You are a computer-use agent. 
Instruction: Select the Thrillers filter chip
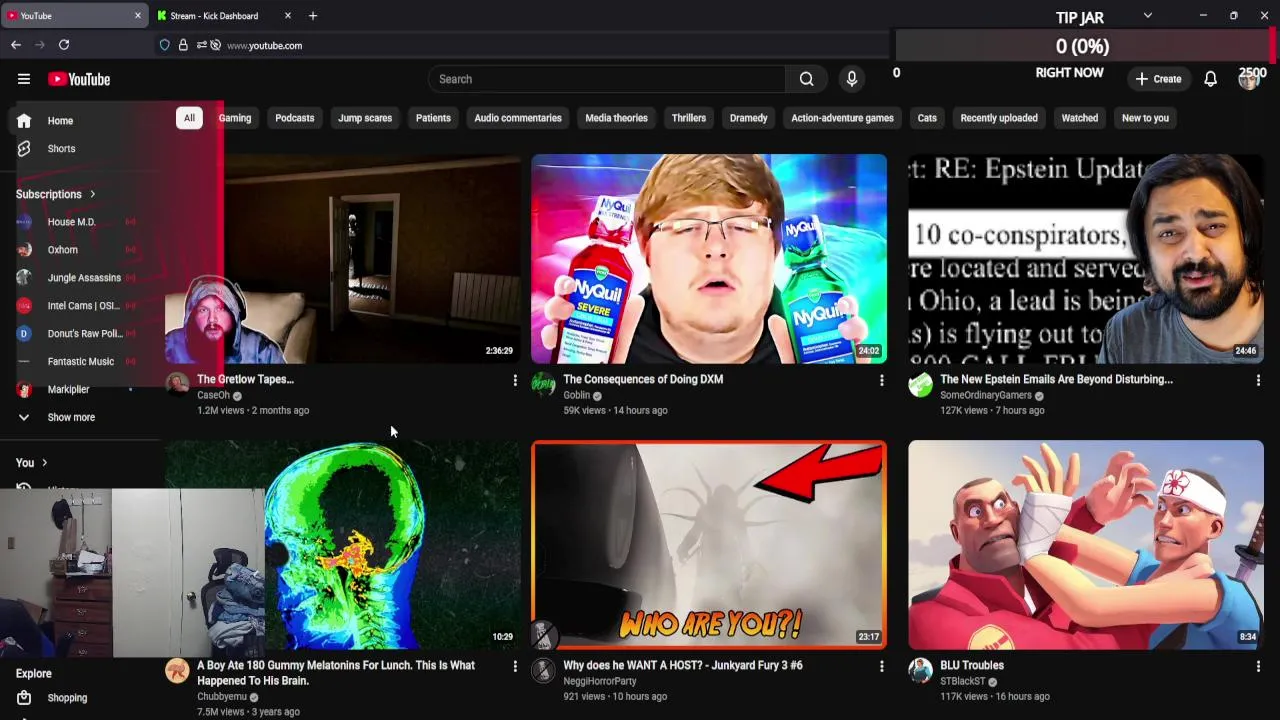688,118
